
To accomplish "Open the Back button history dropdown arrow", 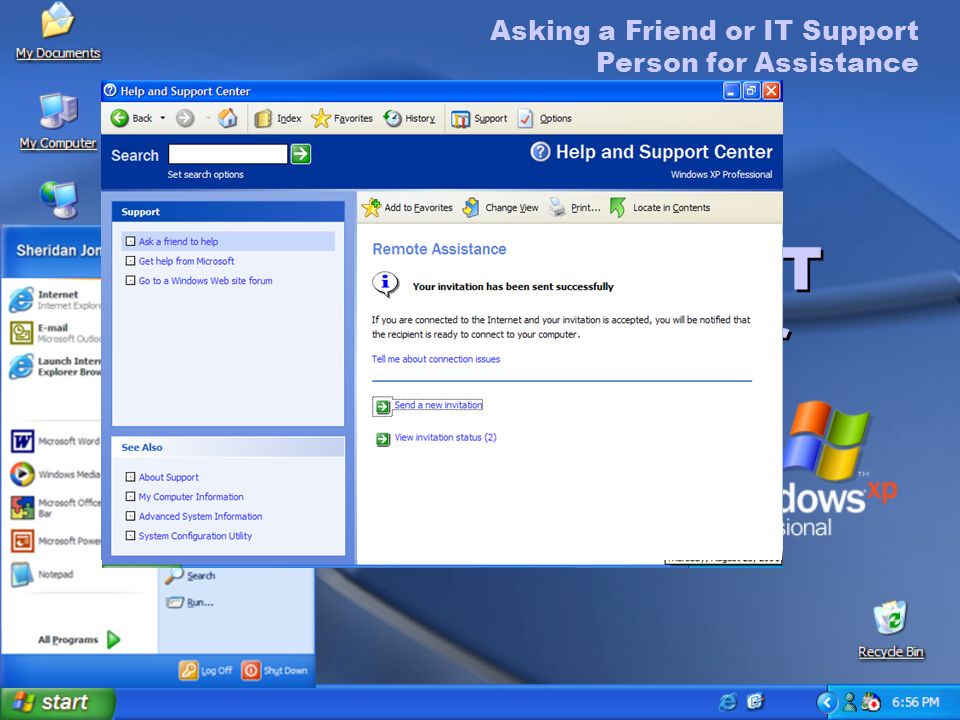I will 163,118.
